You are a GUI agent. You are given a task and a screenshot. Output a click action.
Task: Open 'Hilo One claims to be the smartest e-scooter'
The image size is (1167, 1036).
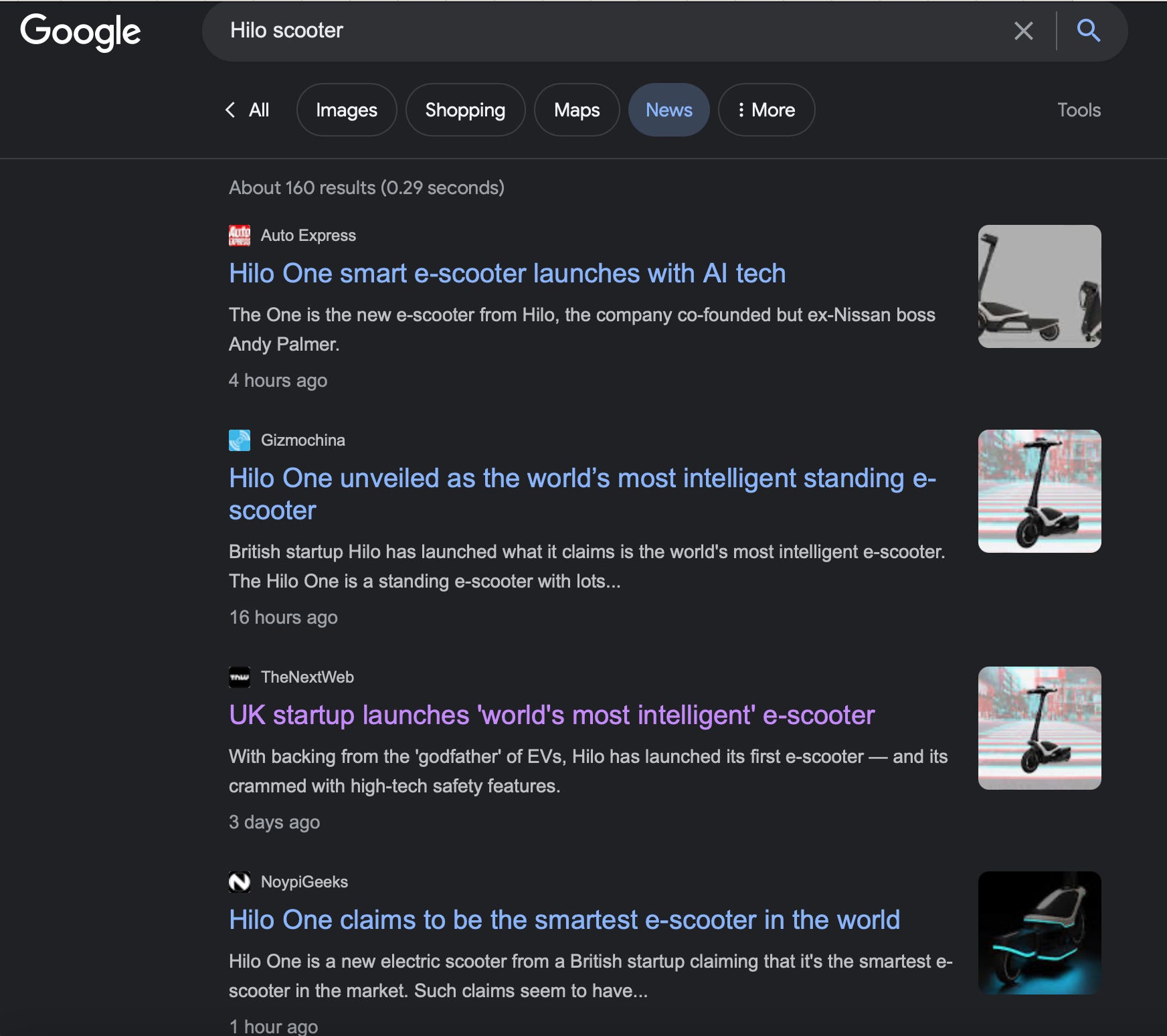coord(564,920)
